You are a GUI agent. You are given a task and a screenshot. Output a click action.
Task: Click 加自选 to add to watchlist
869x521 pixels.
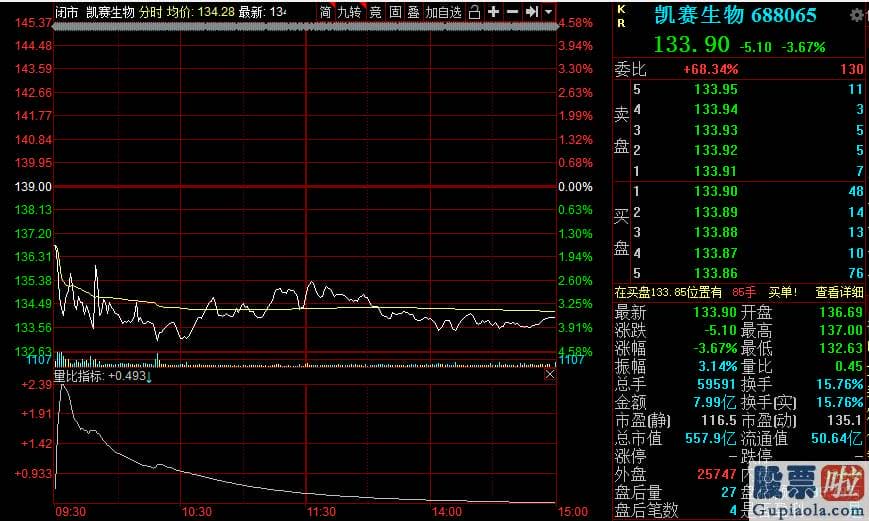[x=443, y=12]
